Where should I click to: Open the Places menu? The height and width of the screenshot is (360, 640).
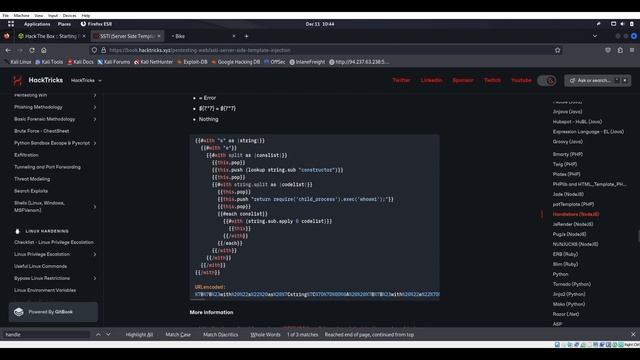coord(64,24)
